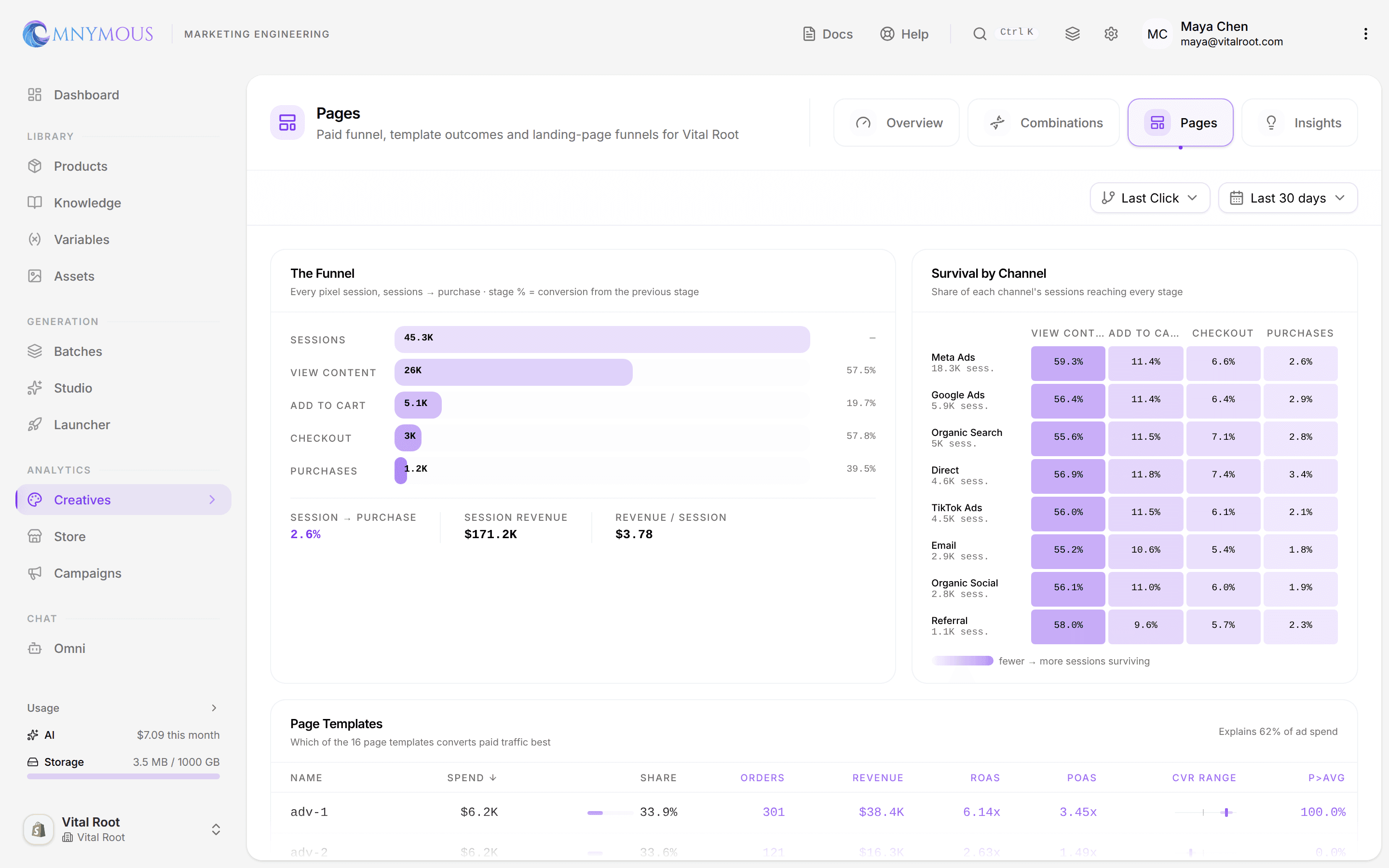Open the Help link
Image resolution: width=1389 pixels, height=868 pixels.
(904, 34)
